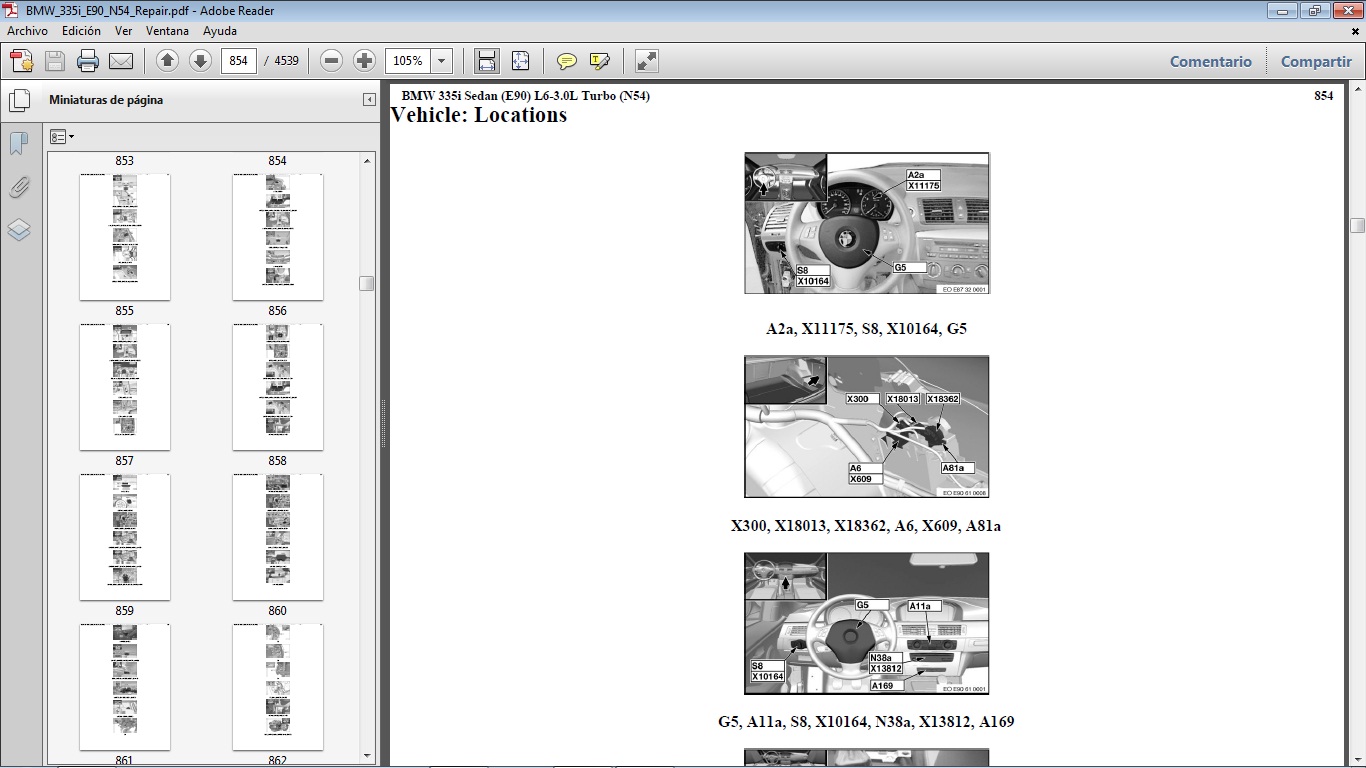Click caption starting with X300, X18013
Image resolution: width=1366 pixels, height=768 pixels.
[x=866, y=526]
